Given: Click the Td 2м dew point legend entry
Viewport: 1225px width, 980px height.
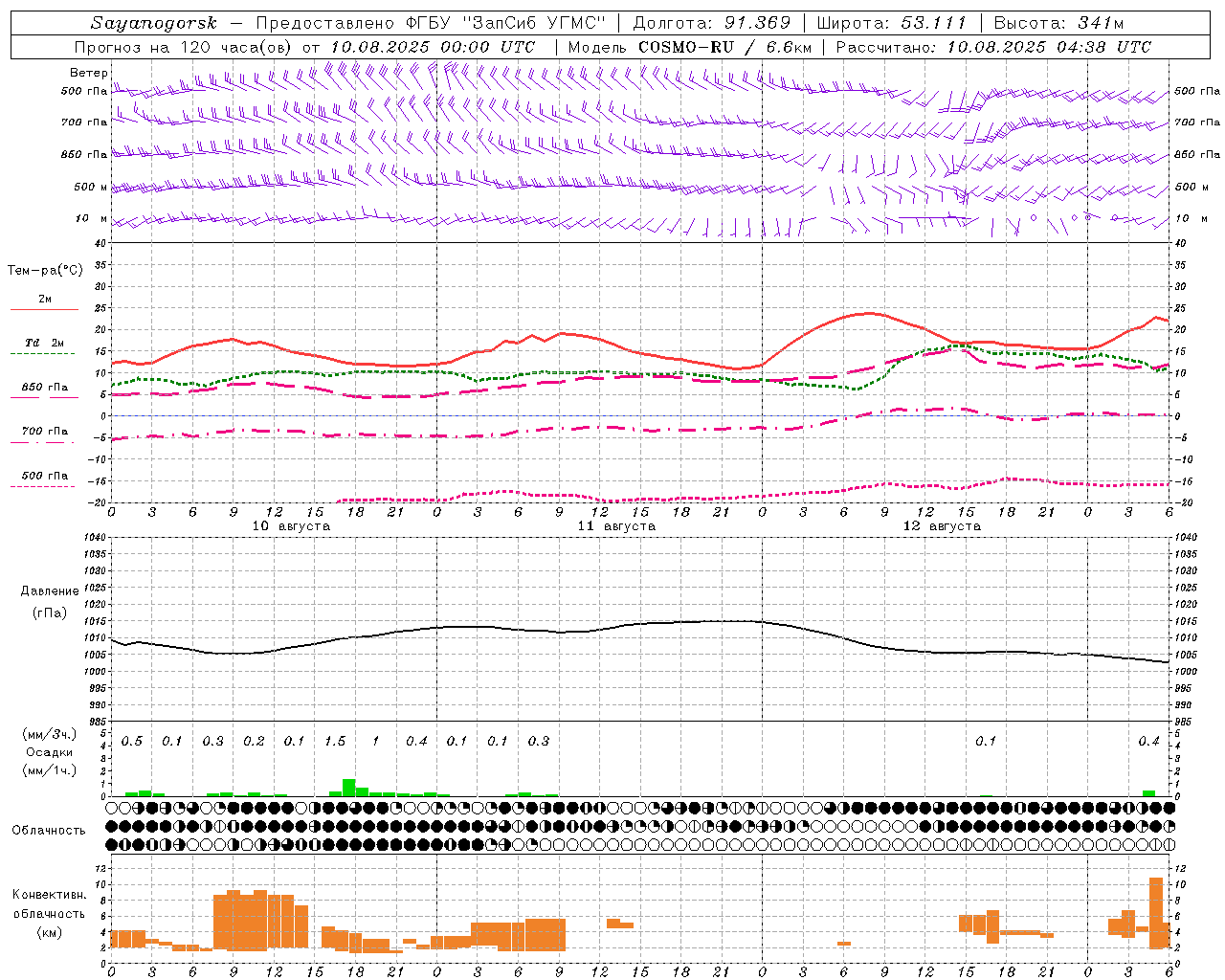Looking at the screenshot, I should click(x=44, y=343).
